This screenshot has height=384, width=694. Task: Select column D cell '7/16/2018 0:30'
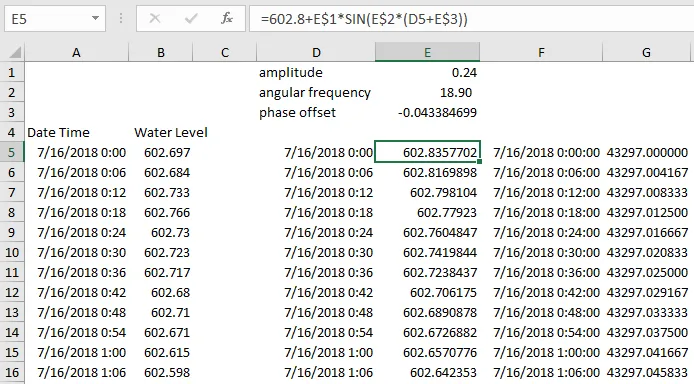point(316,253)
